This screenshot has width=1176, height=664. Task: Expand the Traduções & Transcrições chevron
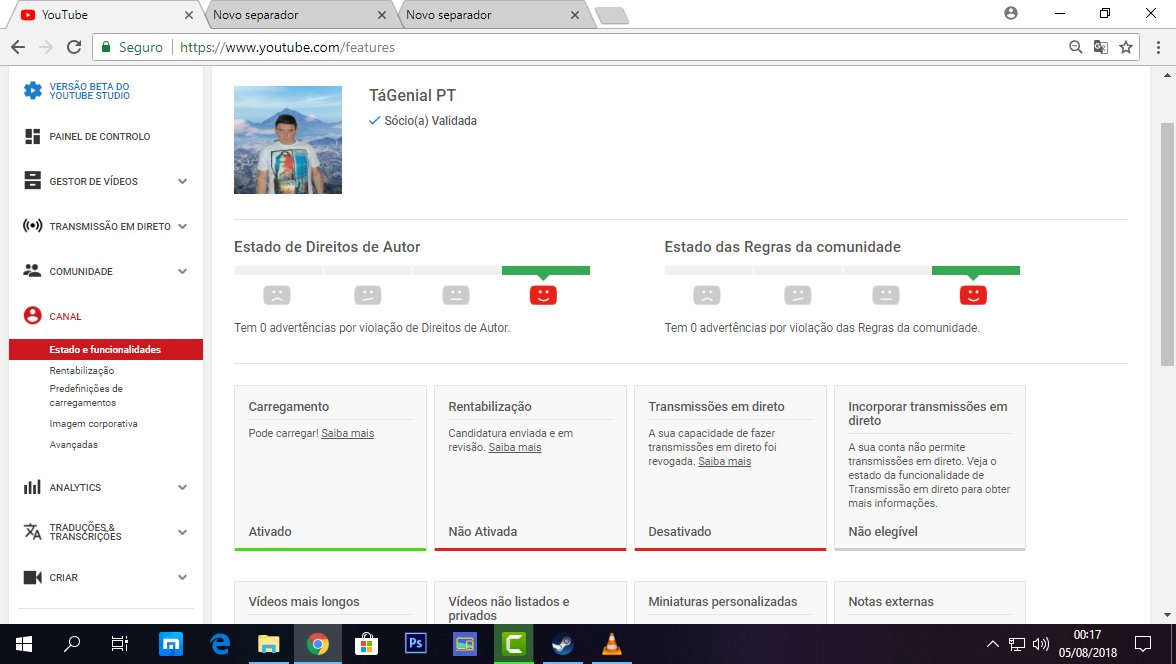tap(182, 532)
